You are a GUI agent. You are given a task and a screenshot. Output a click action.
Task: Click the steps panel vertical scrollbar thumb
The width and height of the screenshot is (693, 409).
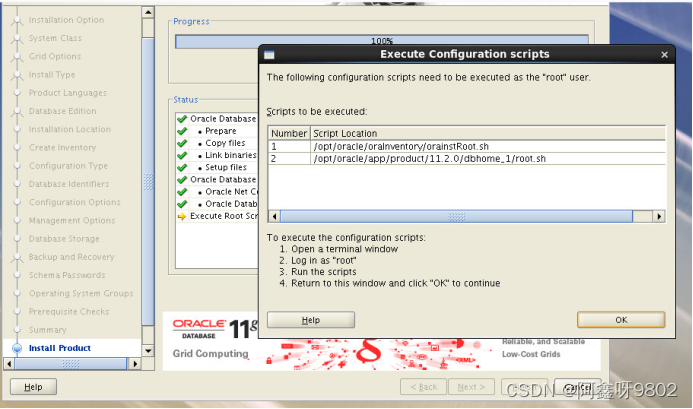[x=148, y=182]
